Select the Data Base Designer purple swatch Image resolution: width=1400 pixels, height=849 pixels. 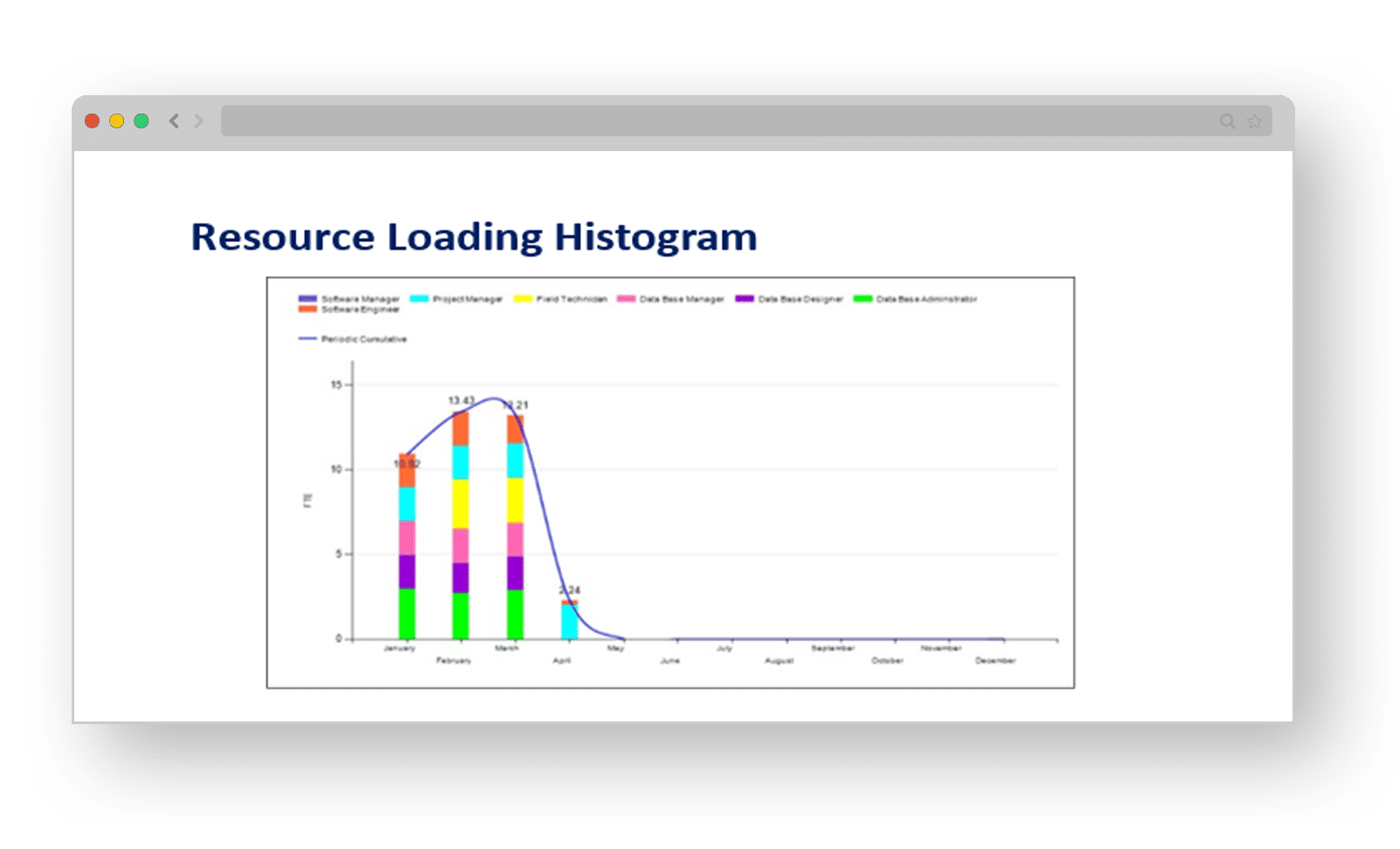coord(745,299)
